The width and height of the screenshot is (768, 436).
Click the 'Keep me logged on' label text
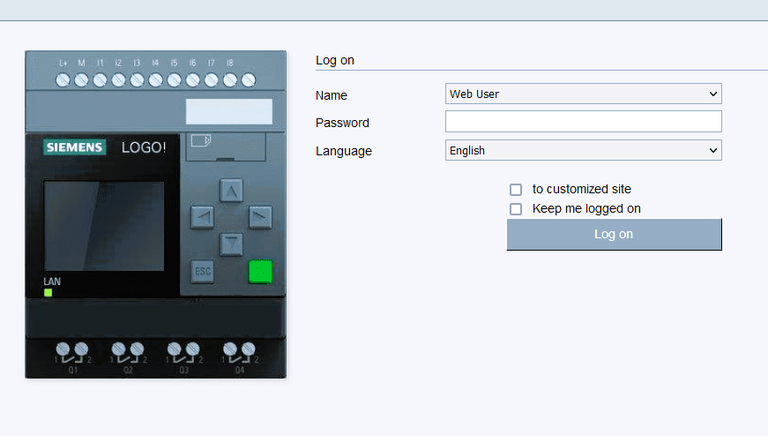click(x=586, y=209)
